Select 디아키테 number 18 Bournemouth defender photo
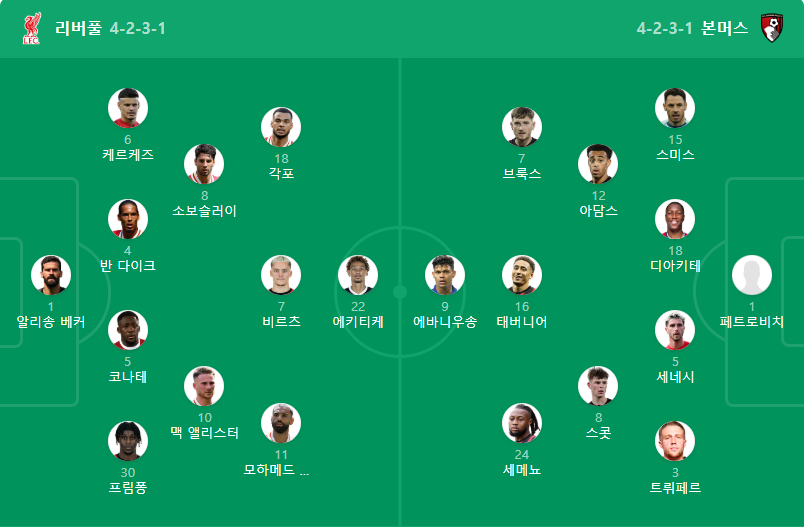 [x=675, y=219]
